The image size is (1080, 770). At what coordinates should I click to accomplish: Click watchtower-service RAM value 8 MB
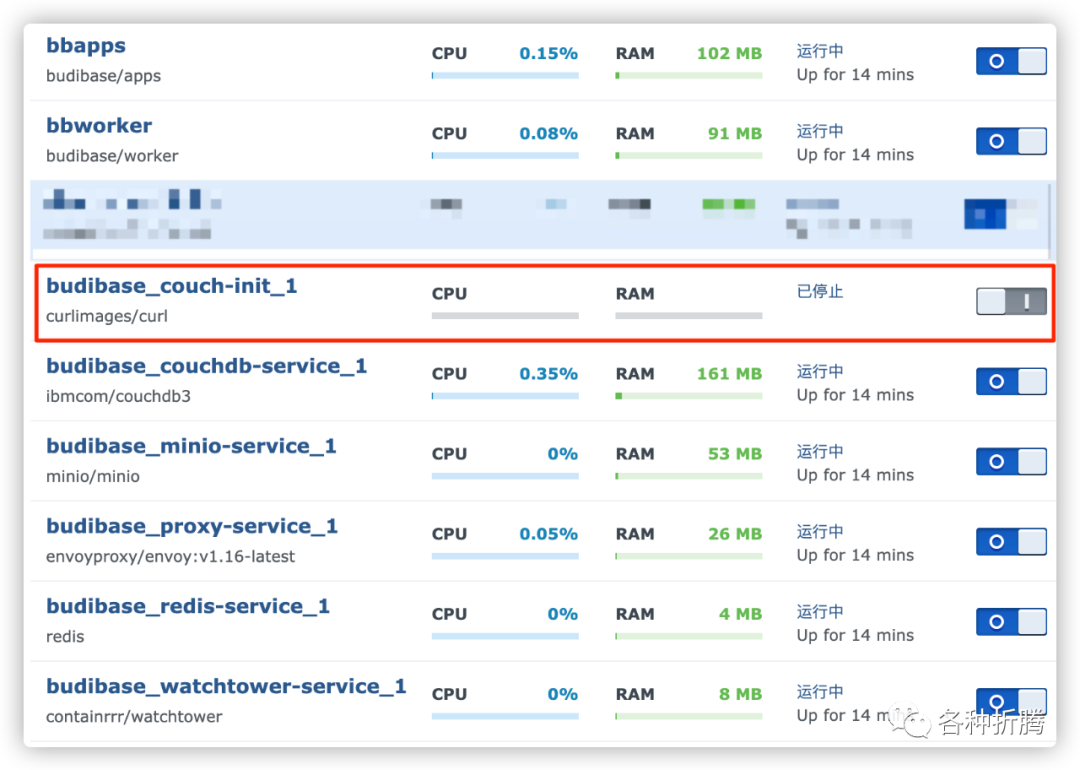click(x=740, y=694)
